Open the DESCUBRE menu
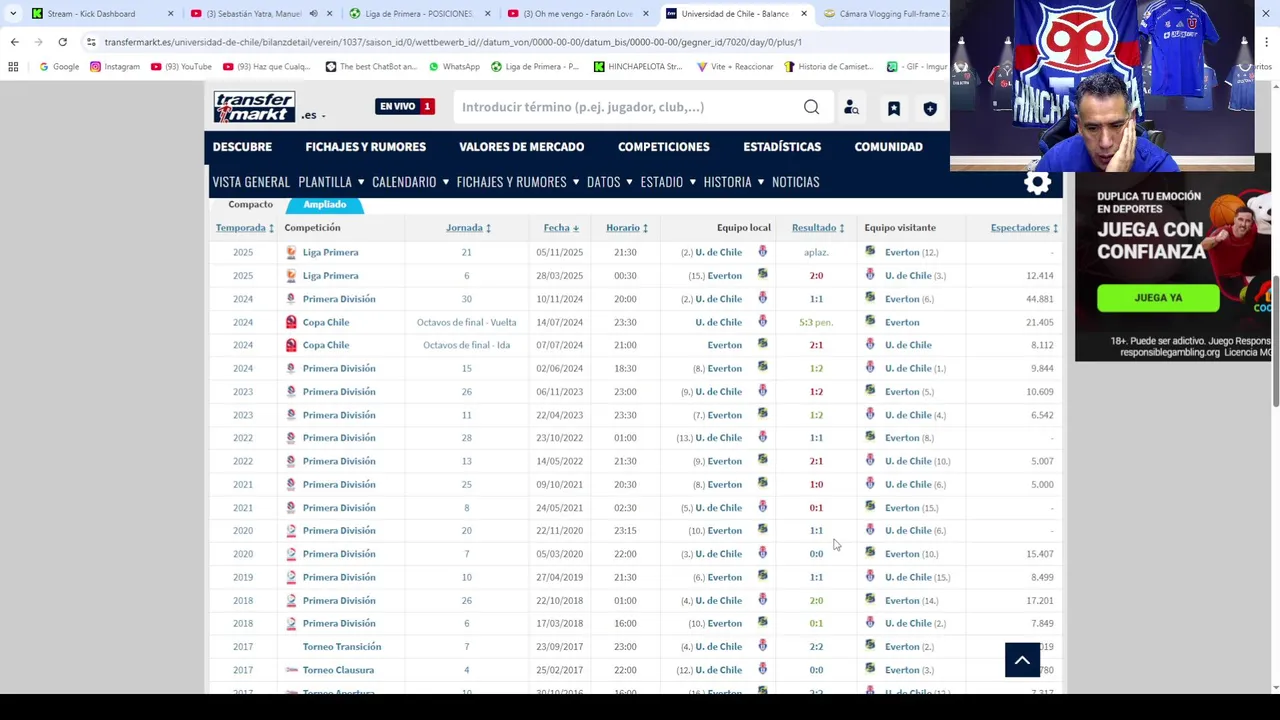This screenshot has height=720, width=1280. pos(242,147)
